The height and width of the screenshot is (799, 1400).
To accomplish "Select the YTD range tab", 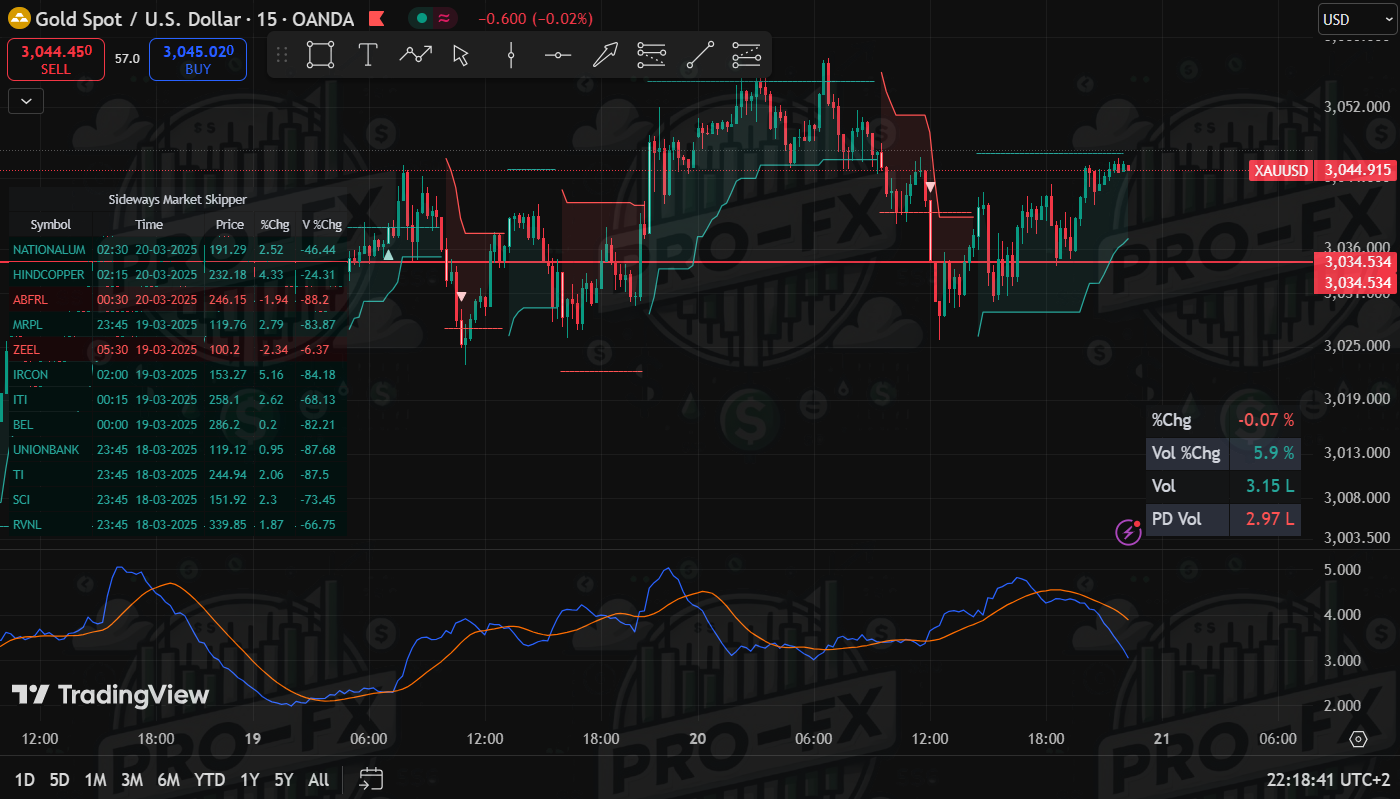I will pyautogui.click(x=210, y=780).
